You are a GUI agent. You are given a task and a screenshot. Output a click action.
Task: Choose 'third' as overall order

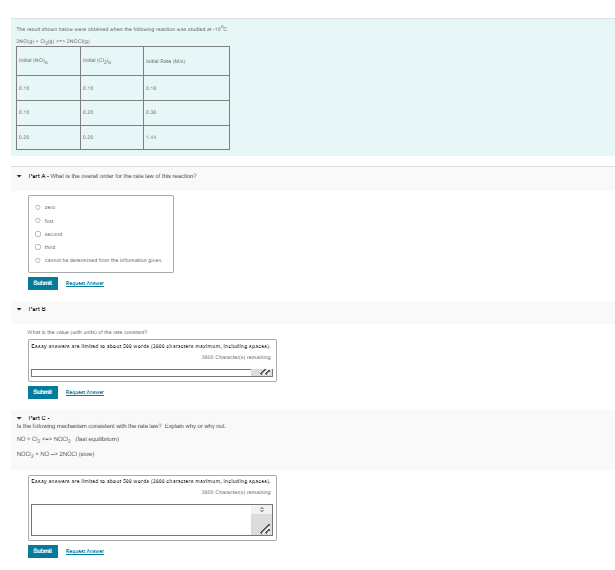(x=38, y=247)
